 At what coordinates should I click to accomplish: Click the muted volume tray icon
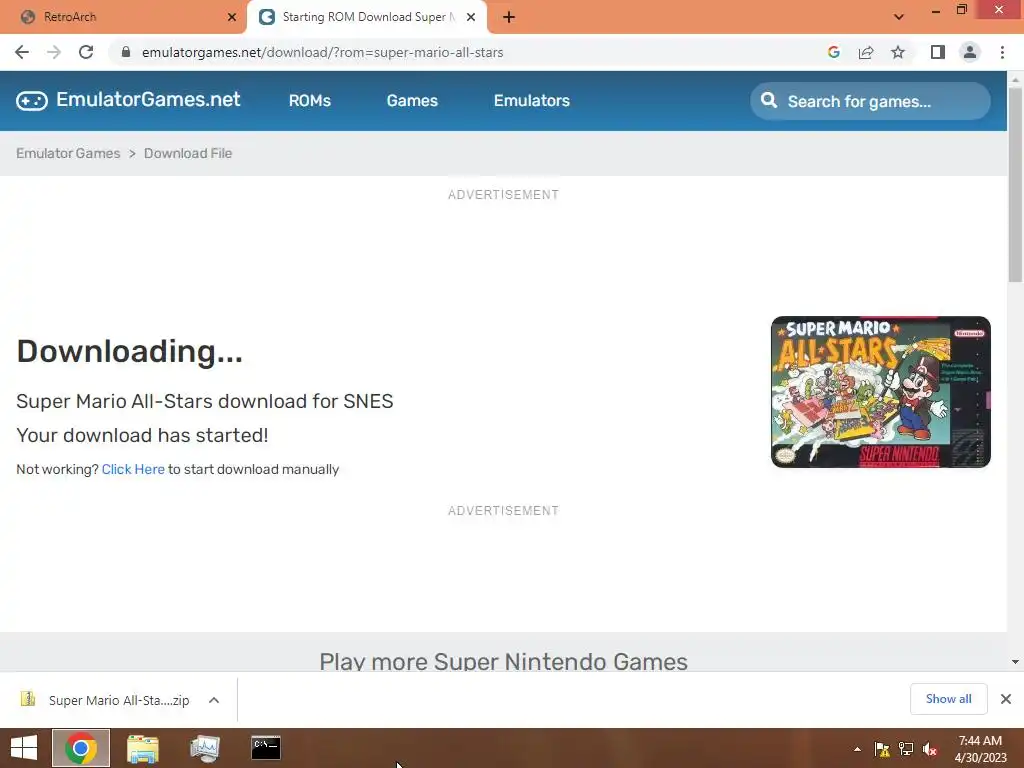(x=930, y=749)
